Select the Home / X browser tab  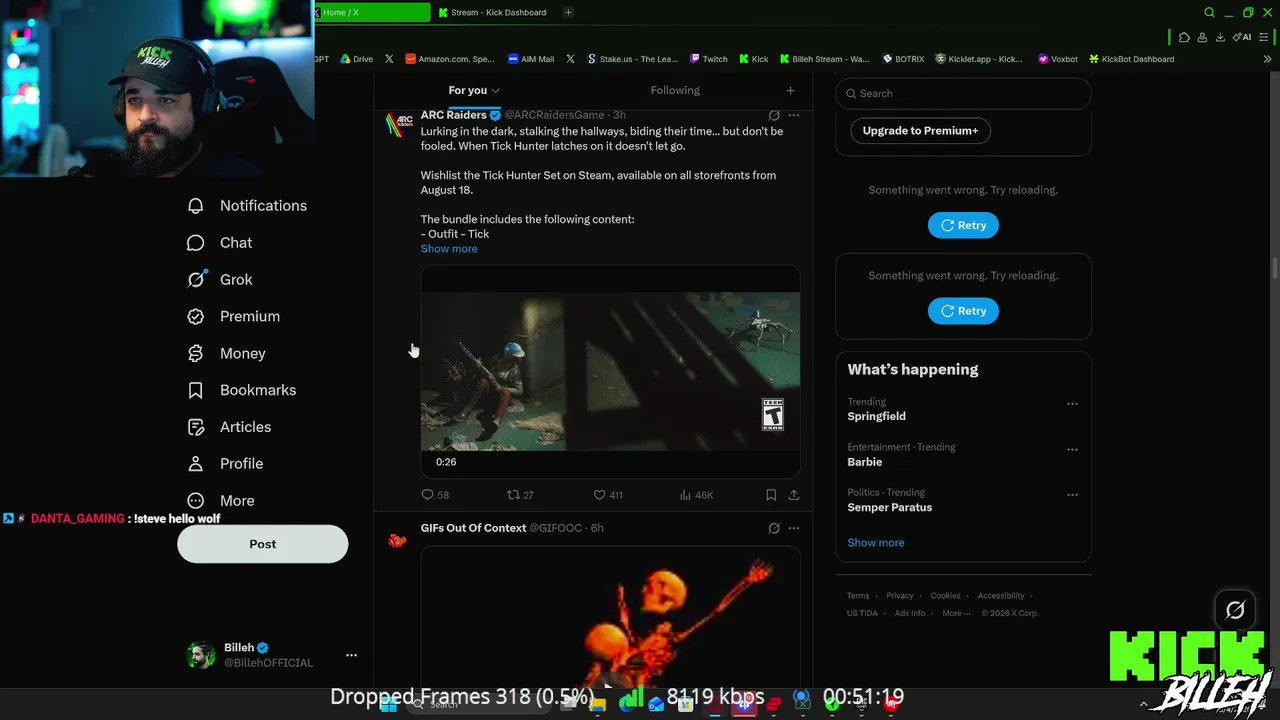click(372, 12)
